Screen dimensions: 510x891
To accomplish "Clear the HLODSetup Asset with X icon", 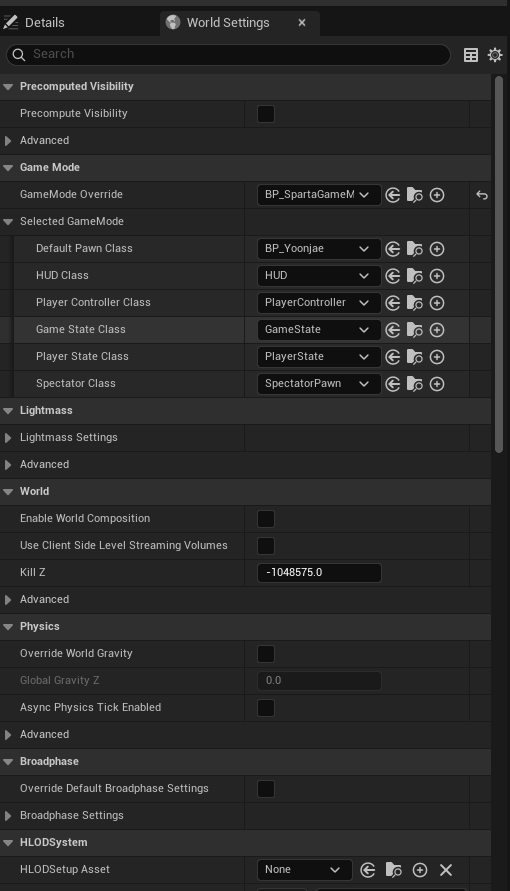I will point(446,869).
